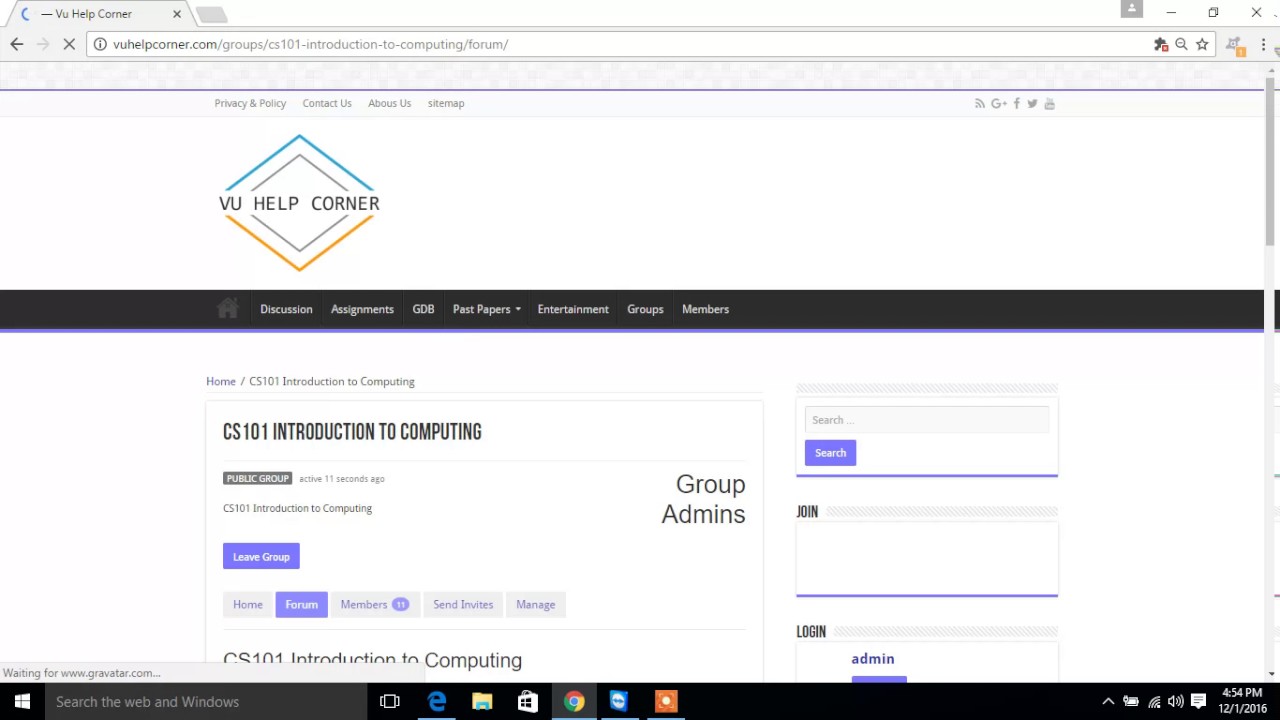Viewport: 1280px width, 720px height.
Task: Click the extension icon with orange badge
Action: [x=1234, y=45]
